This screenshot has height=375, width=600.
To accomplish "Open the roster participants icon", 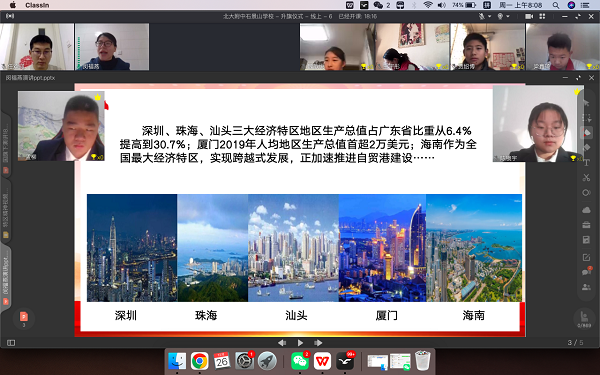I will pyautogui.click(x=586, y=287).
